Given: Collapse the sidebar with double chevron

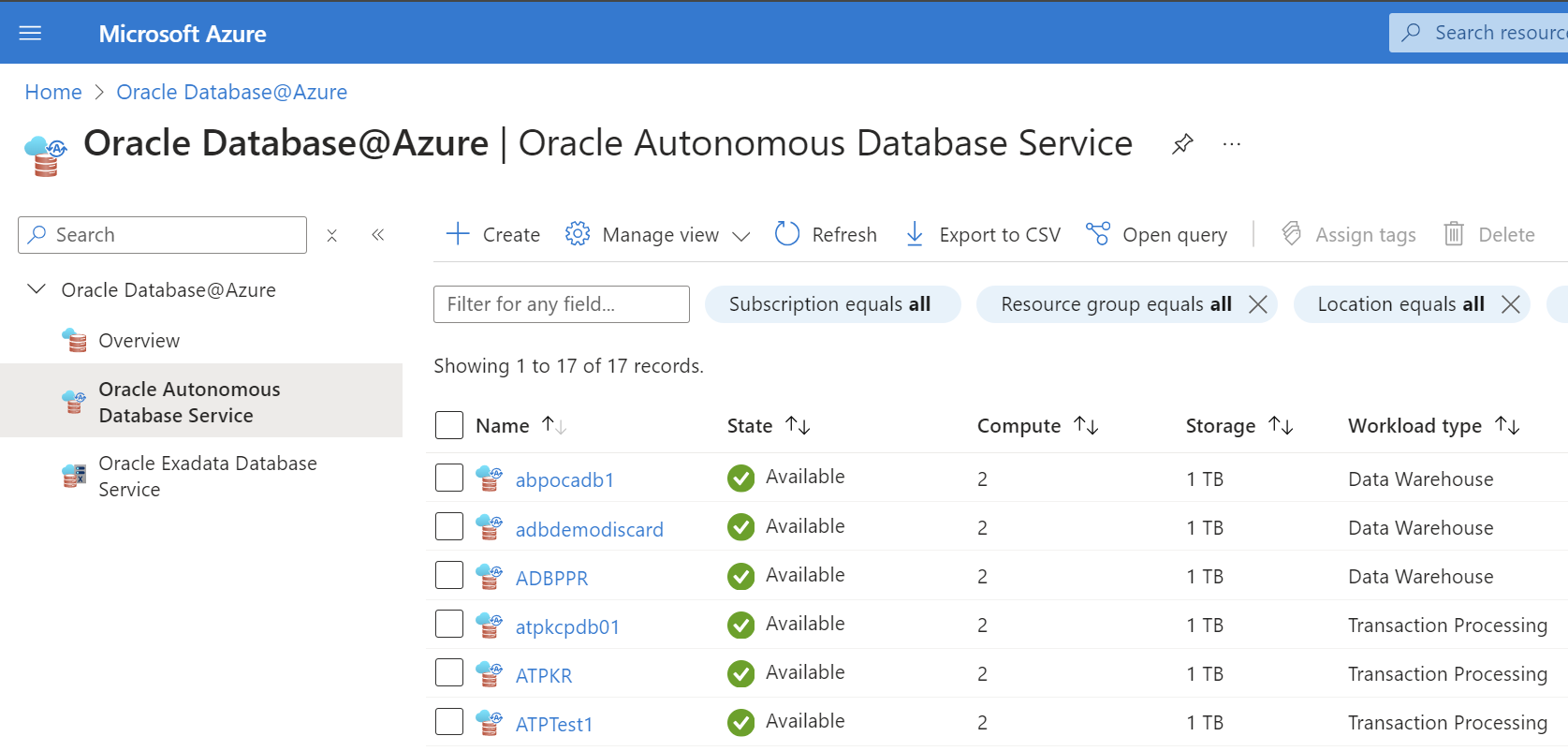Looking at the screenshot, I should (378, 235).
